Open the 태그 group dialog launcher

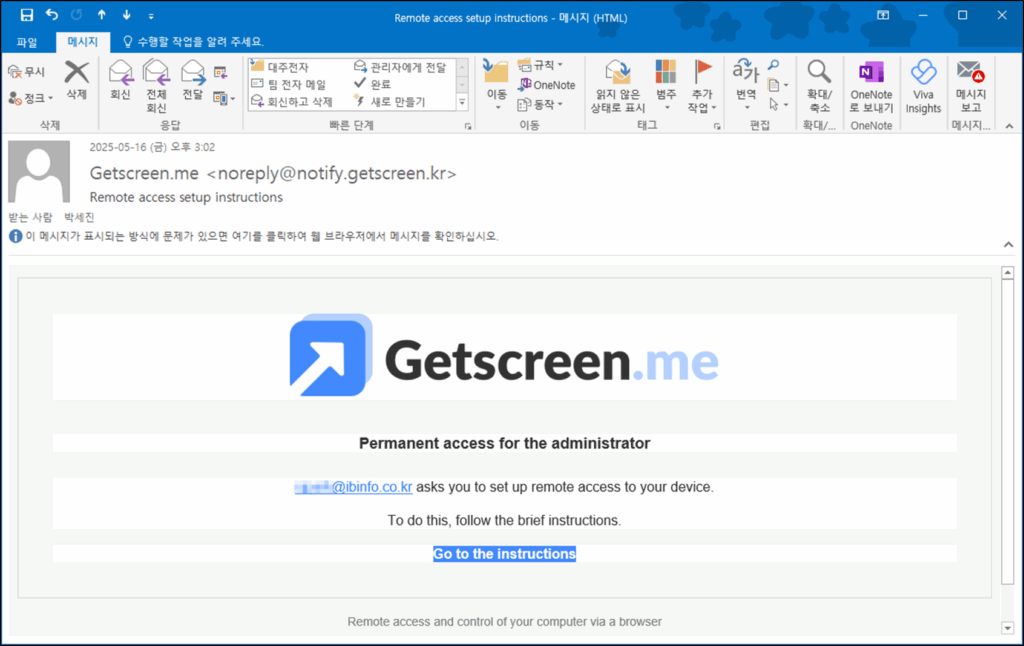point(717,126)
